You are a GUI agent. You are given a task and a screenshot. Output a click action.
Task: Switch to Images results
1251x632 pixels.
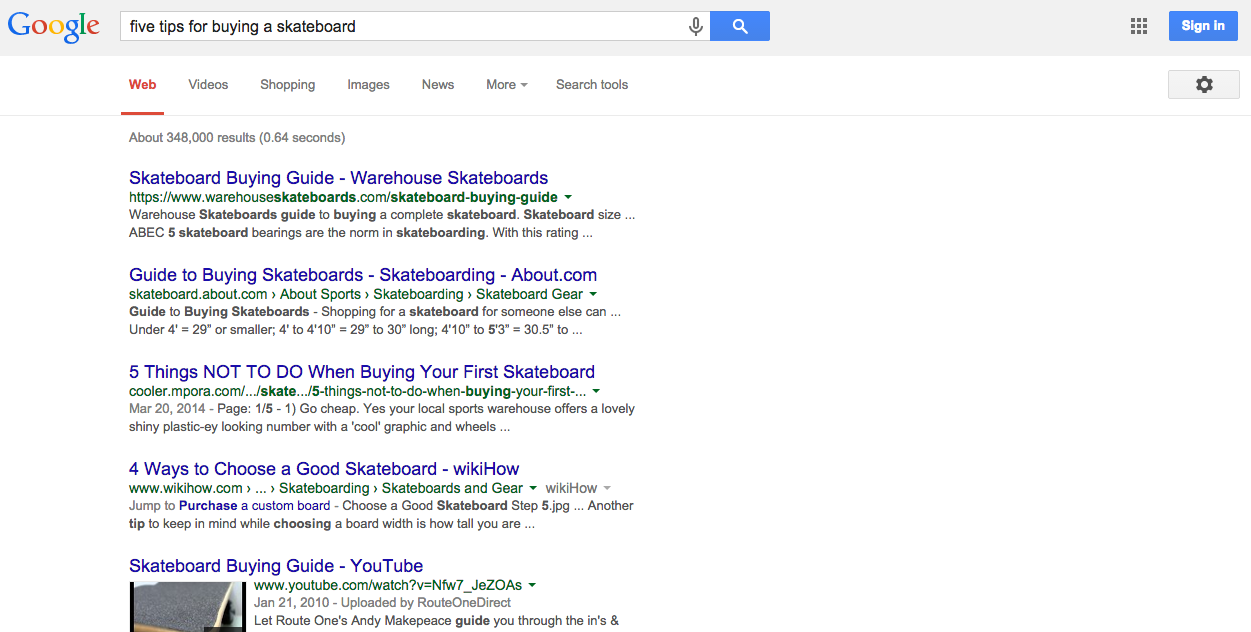click(368, 85)
